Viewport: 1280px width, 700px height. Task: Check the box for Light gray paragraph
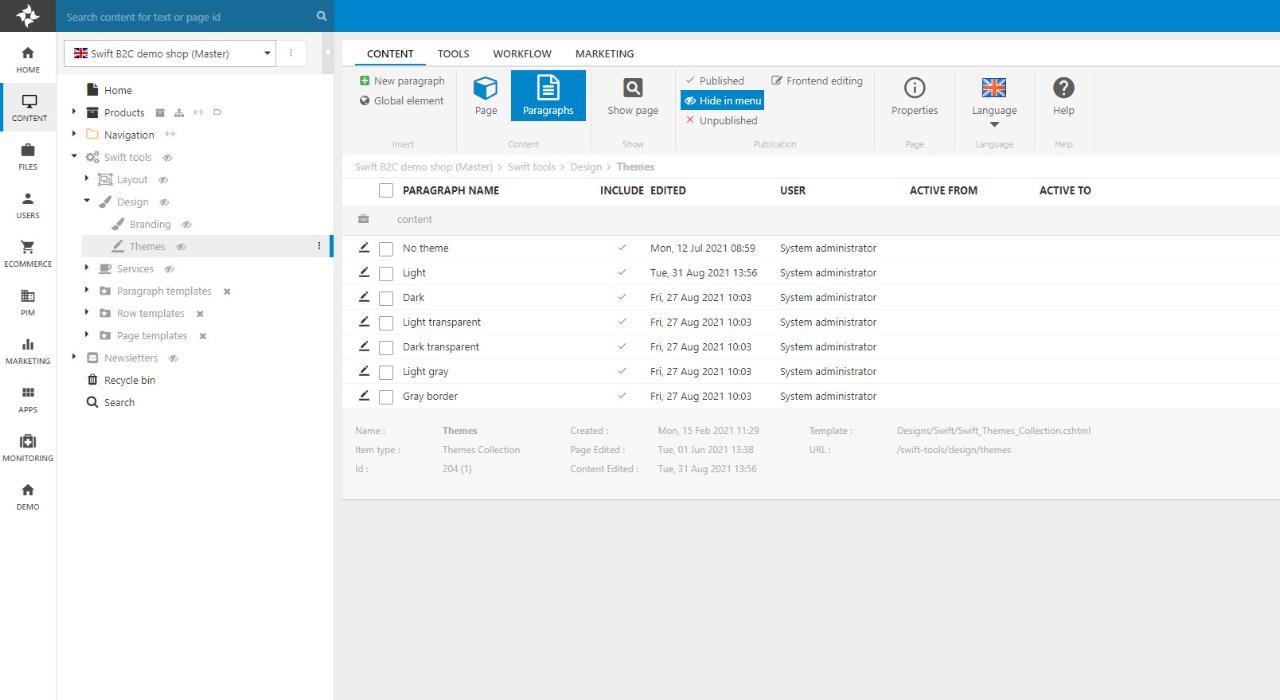[386, 372]
